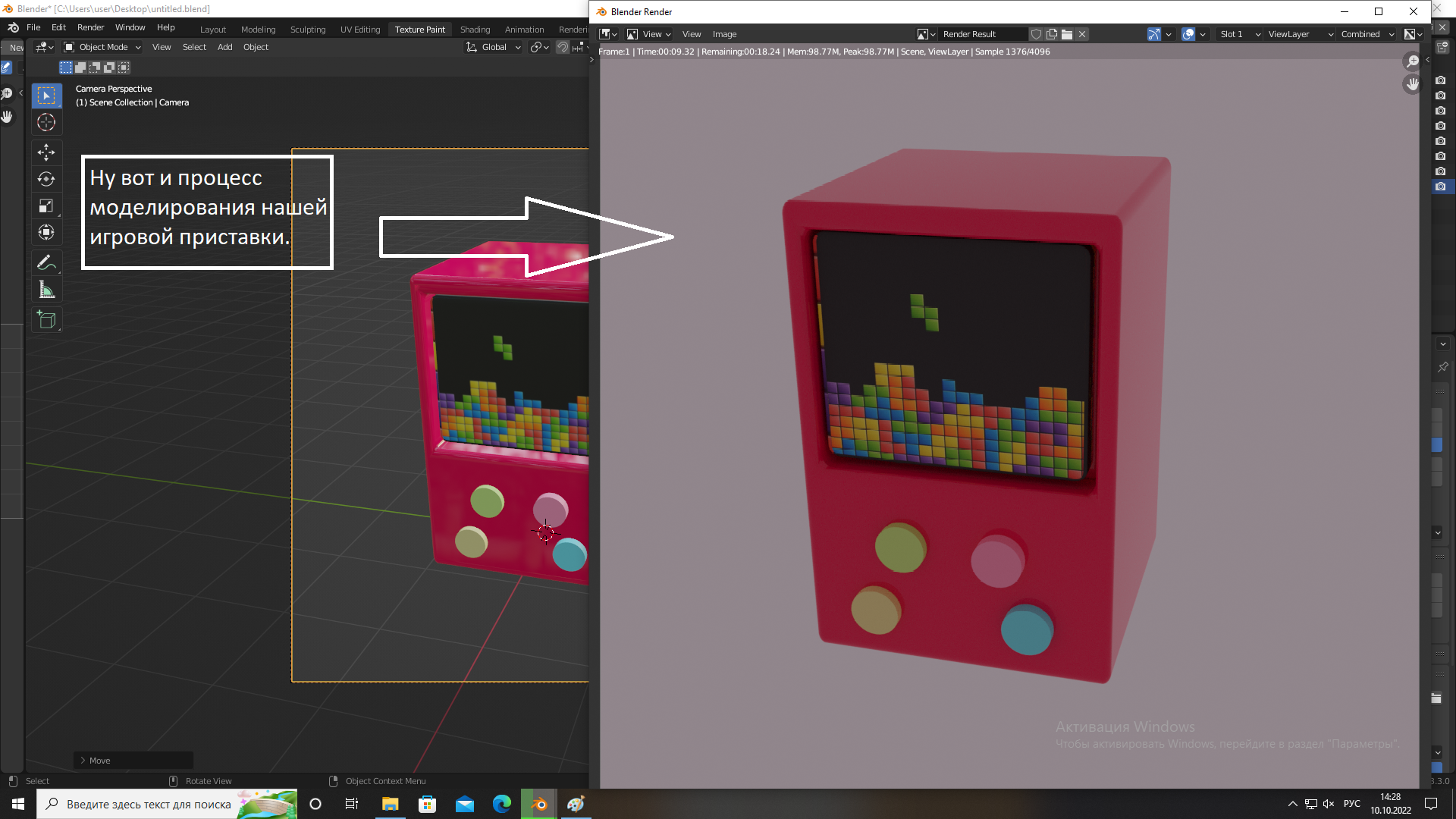Click the pan hand icon in Render window
The width and height of the screenshot is (1456, 819).
pos(1412,84)
